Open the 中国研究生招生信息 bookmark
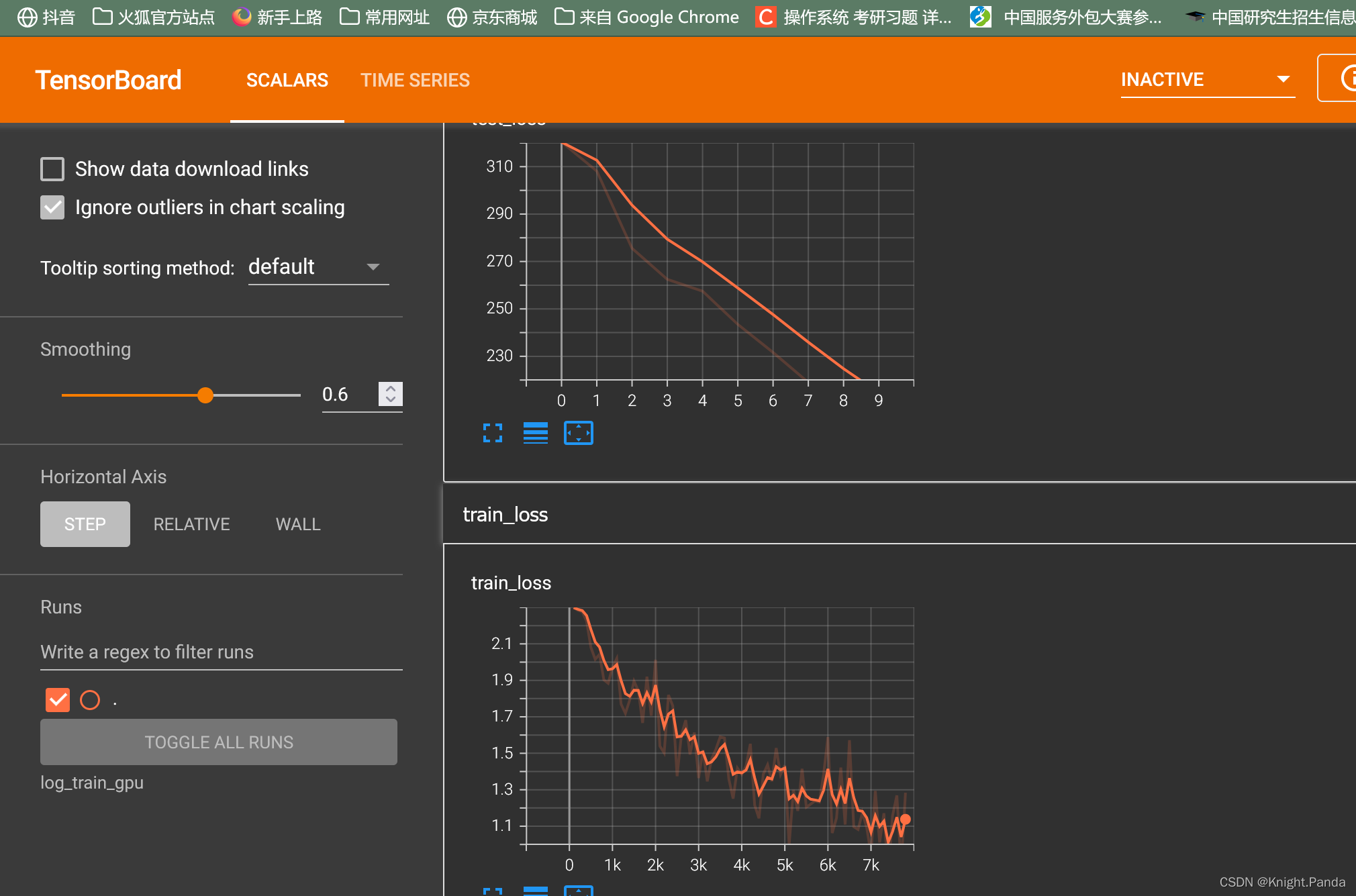The width and height of the screenshot is (1356, 896). click(x=1270, y=17)
